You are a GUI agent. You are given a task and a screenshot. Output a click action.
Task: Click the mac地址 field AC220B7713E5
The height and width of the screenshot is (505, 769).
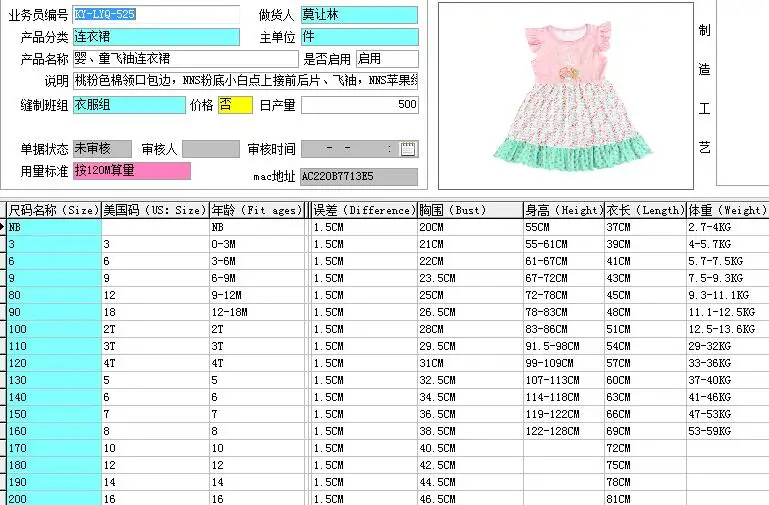pyautogui.click(x=359, y=177)
